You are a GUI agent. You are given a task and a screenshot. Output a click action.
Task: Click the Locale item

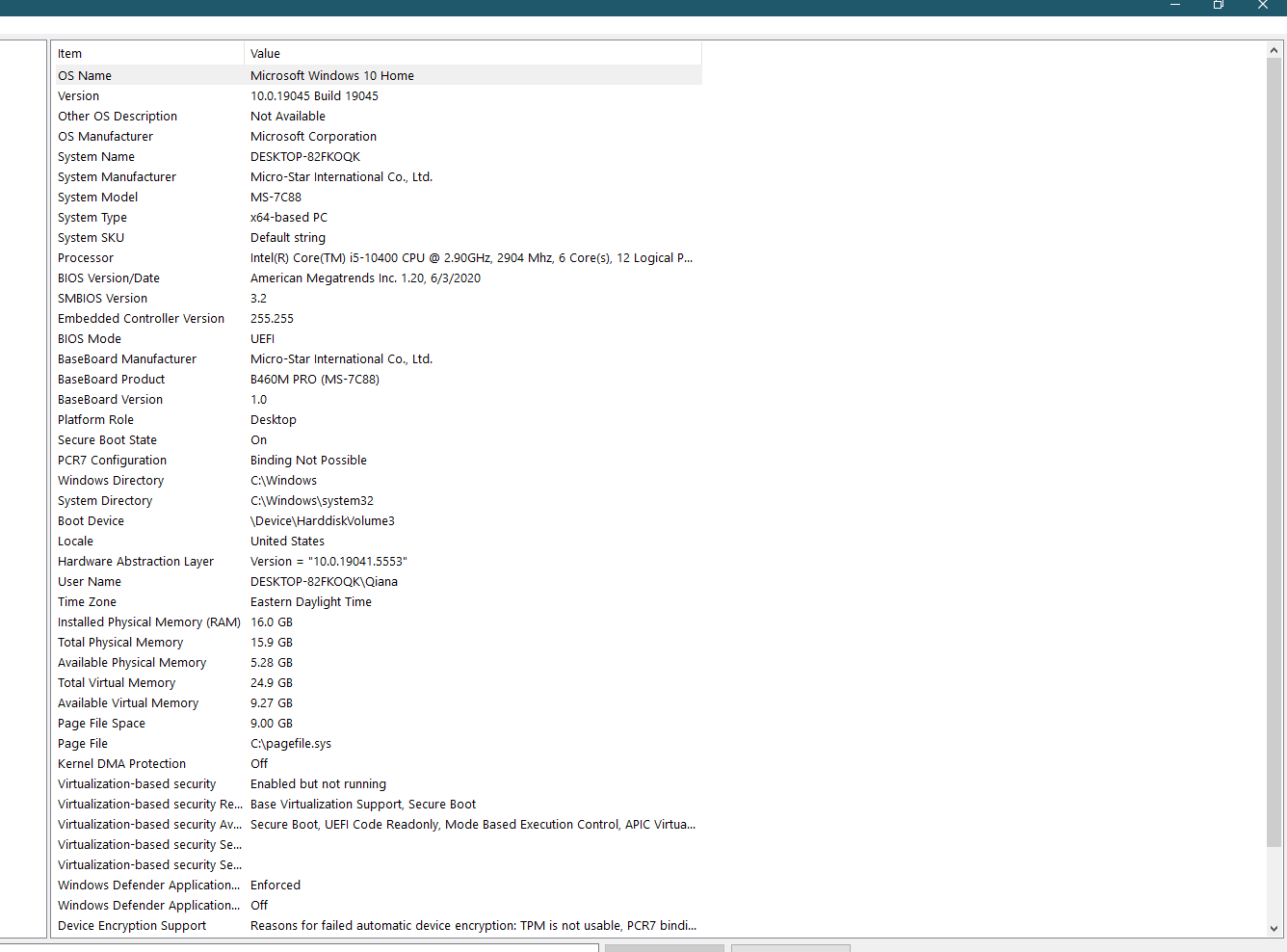[x=75, y=541]
